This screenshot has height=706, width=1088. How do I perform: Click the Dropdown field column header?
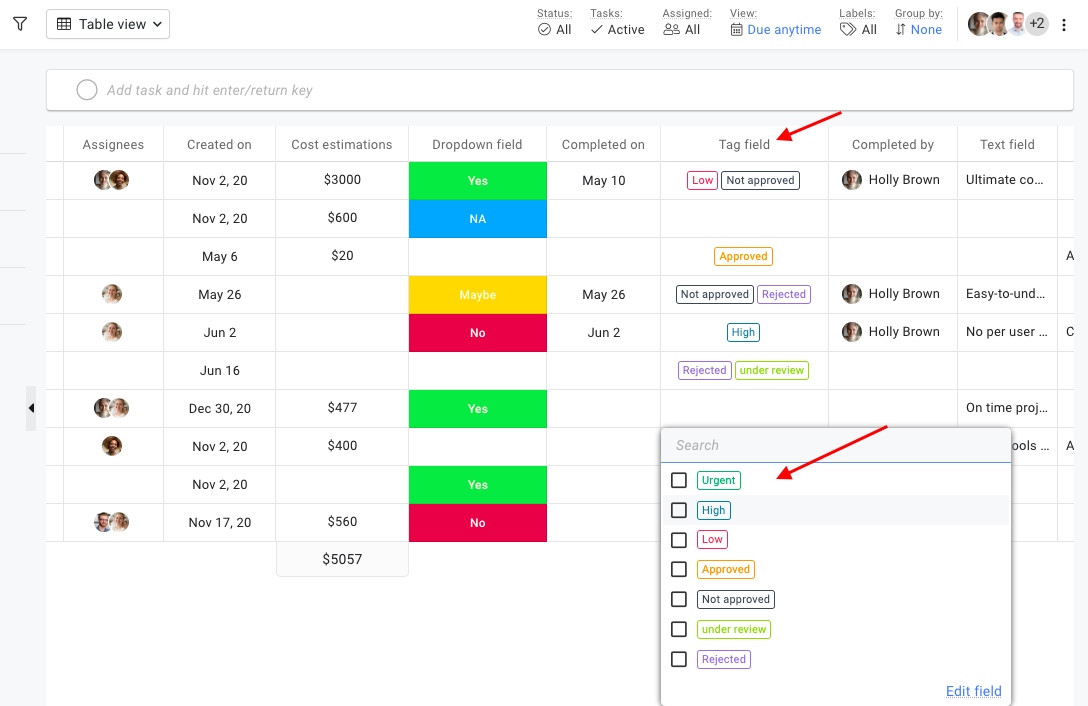(x=477, y=144)
